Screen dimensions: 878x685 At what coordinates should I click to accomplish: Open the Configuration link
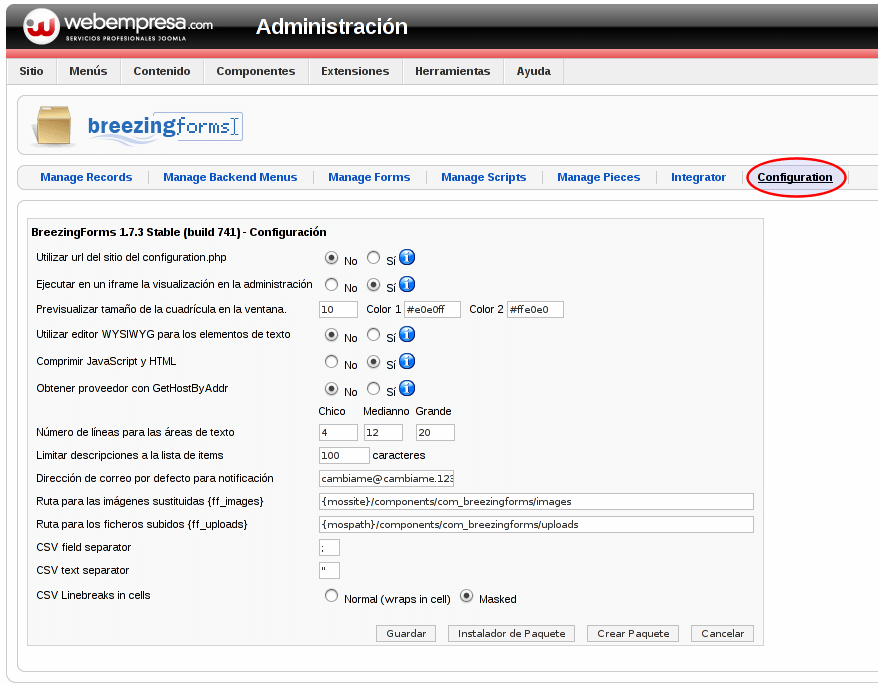[795, 177]
